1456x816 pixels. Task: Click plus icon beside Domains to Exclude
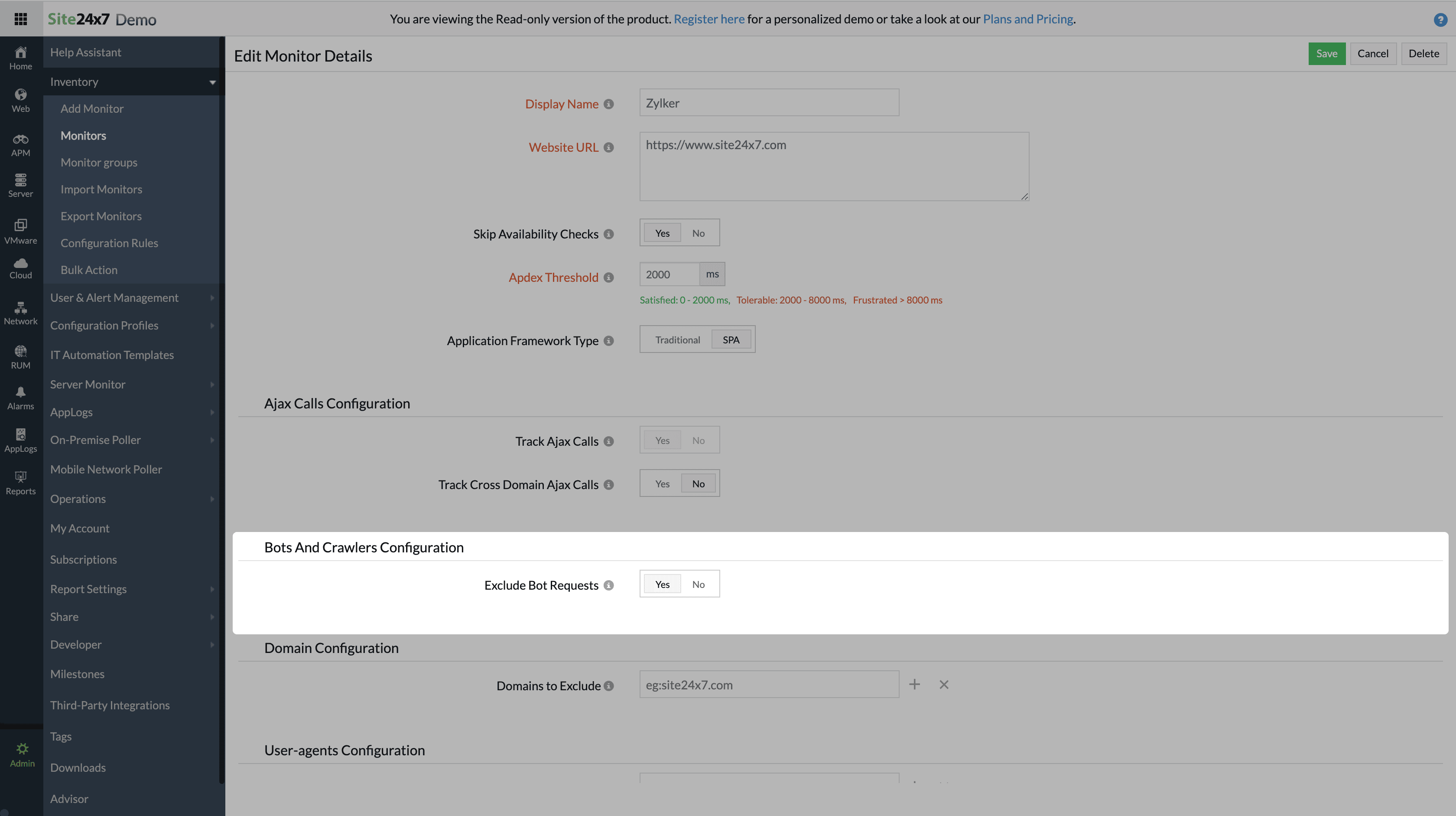pyautogui.click(x=914, y=684)
